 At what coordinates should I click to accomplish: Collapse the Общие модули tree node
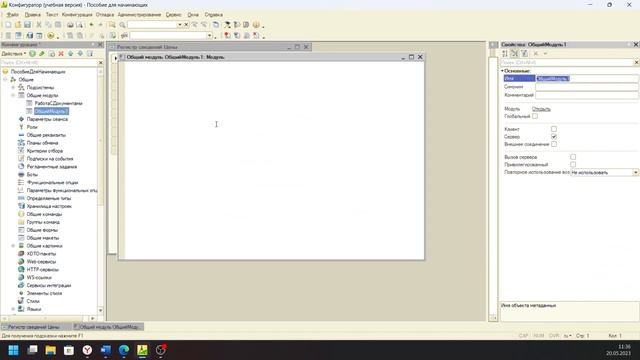pos(13,95)
